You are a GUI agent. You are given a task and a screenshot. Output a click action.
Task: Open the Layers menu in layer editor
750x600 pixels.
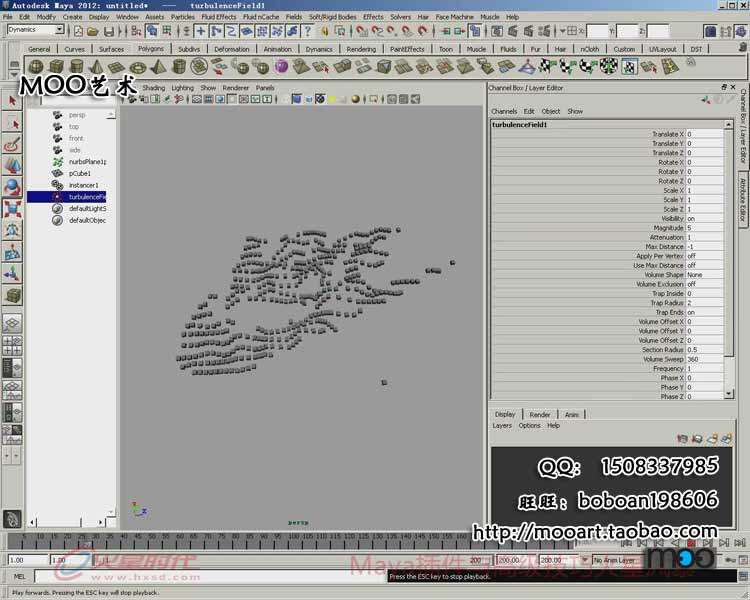tap(502, 425)
